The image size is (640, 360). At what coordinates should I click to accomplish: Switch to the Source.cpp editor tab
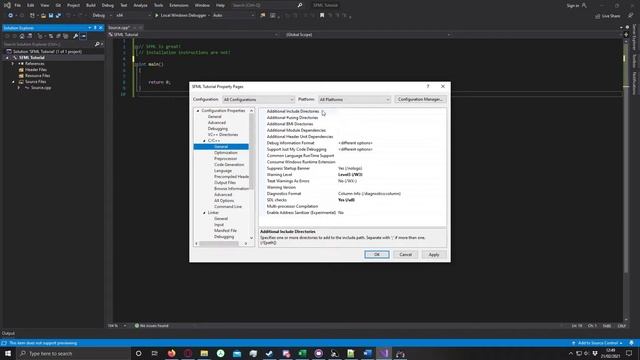pos(119,28)
